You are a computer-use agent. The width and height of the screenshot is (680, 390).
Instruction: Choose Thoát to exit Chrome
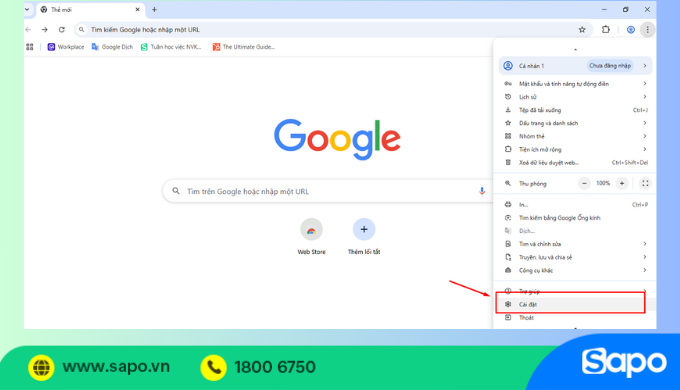(x=575, y=318)
